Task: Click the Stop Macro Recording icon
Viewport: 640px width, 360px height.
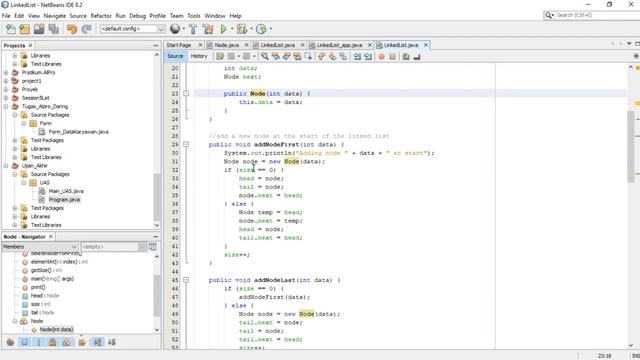Action: click(392, 57)
